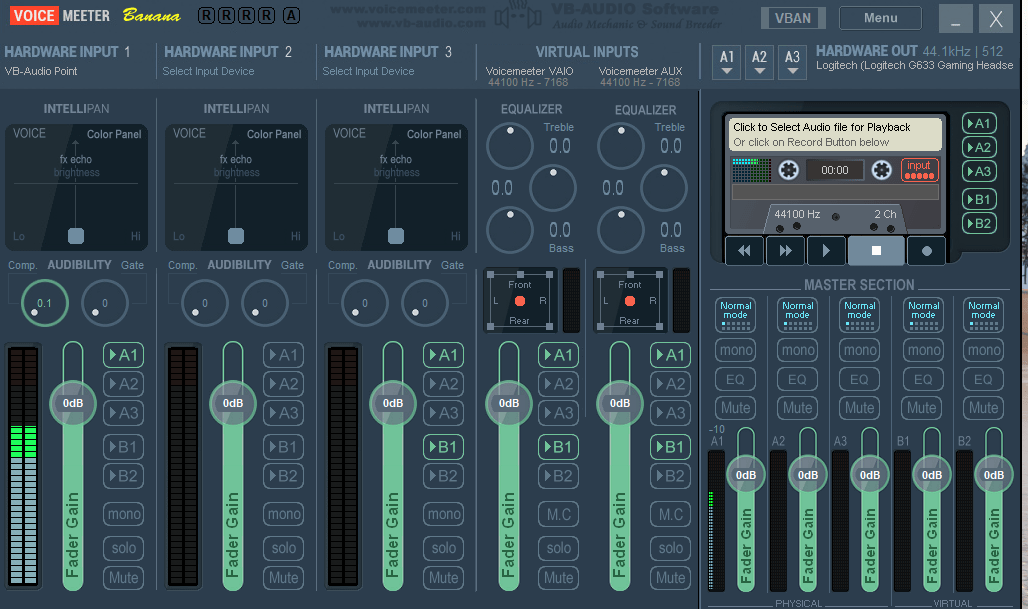Toggle M.C on Voicemeeter VAIO strip
This screenshot has width=1028, height=609.
[559, 514]
